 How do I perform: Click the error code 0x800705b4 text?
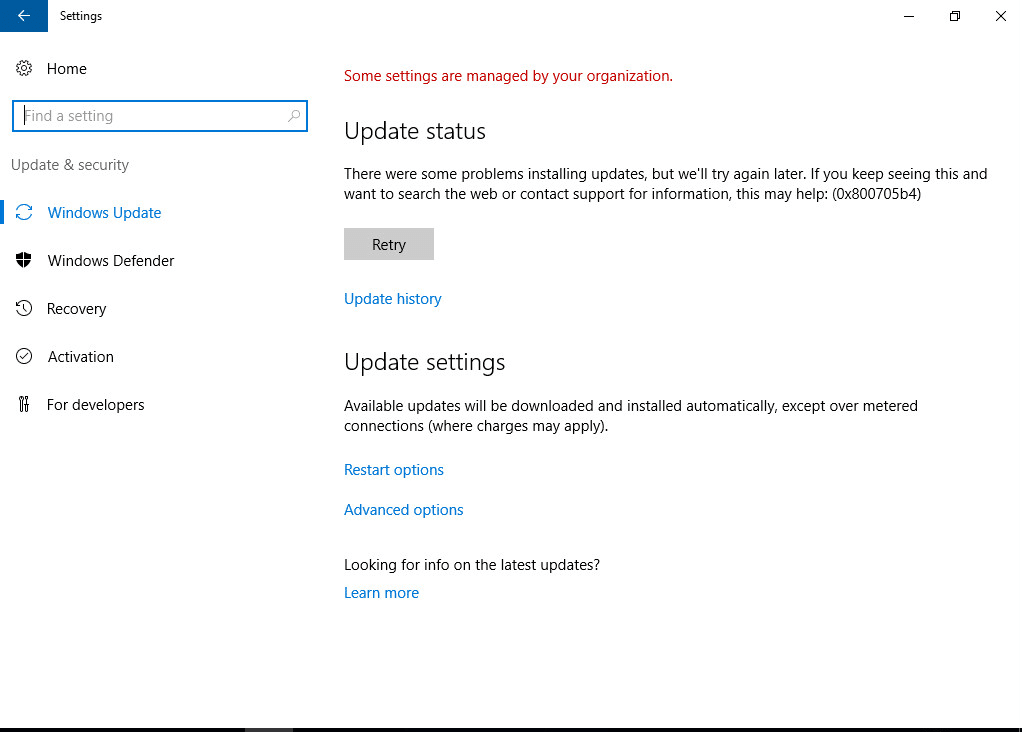[x=877, y=194]
